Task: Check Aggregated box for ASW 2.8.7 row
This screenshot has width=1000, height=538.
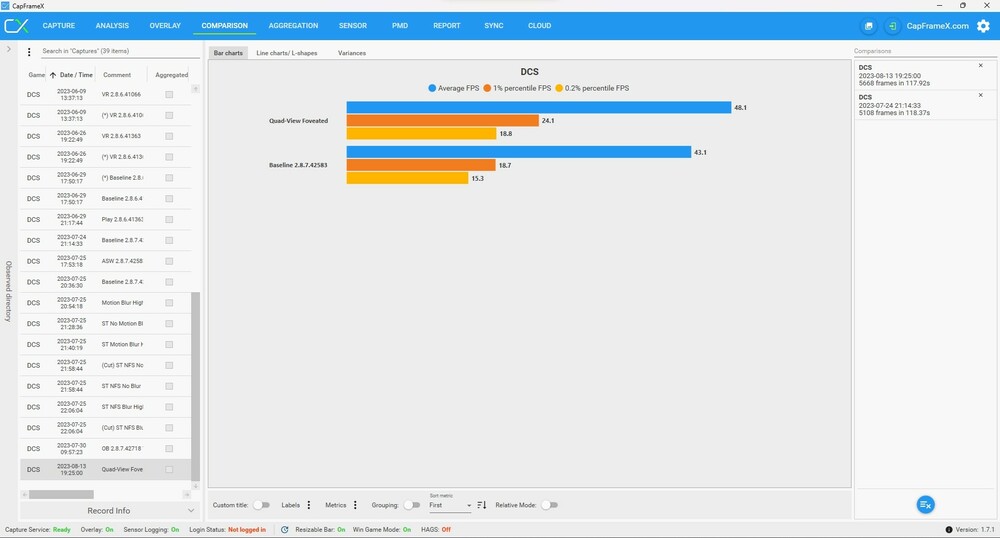Action: [x=169, y=261]
